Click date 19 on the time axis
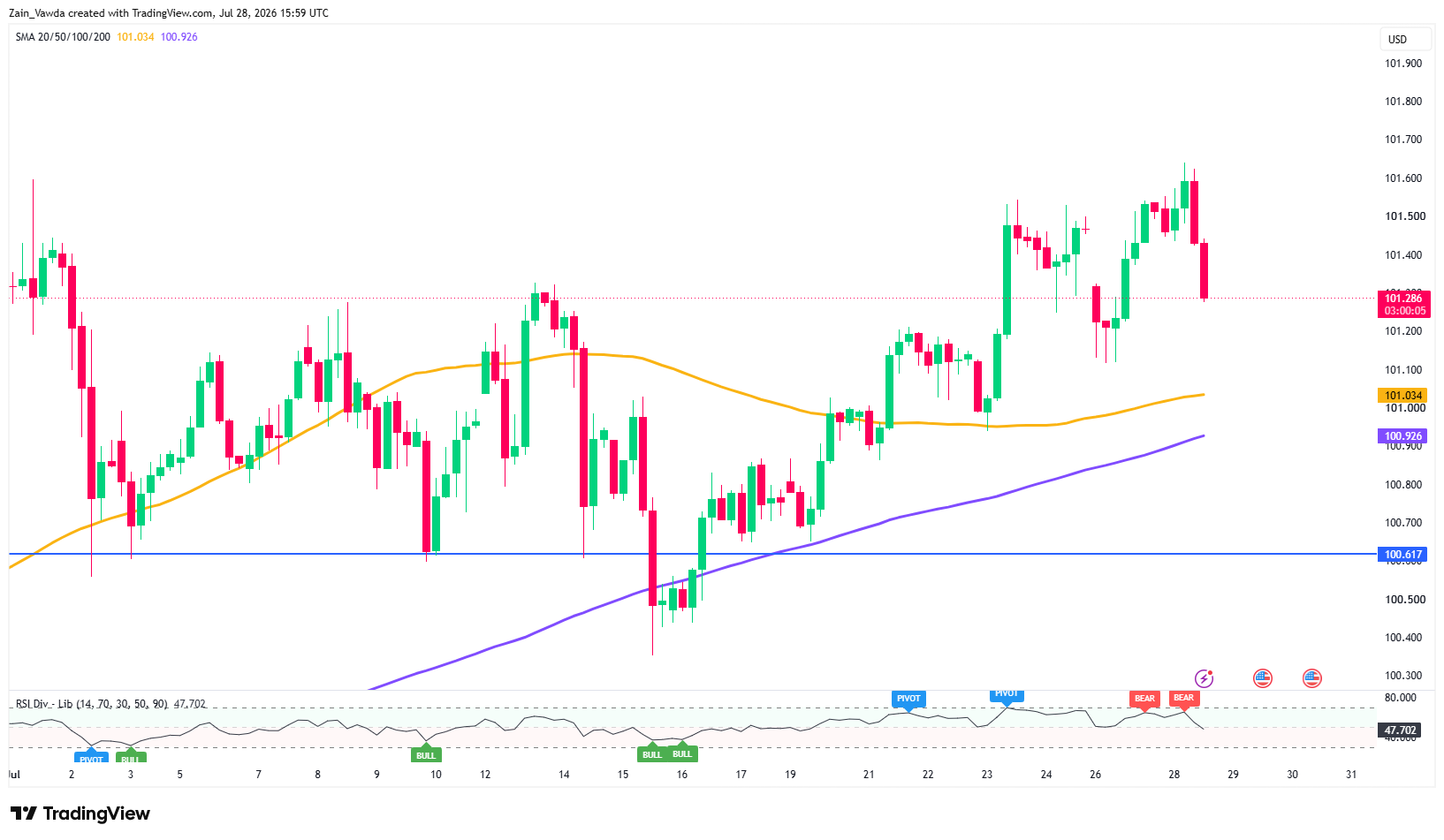The image size is (1444, 840). click(x=790, y=775)
